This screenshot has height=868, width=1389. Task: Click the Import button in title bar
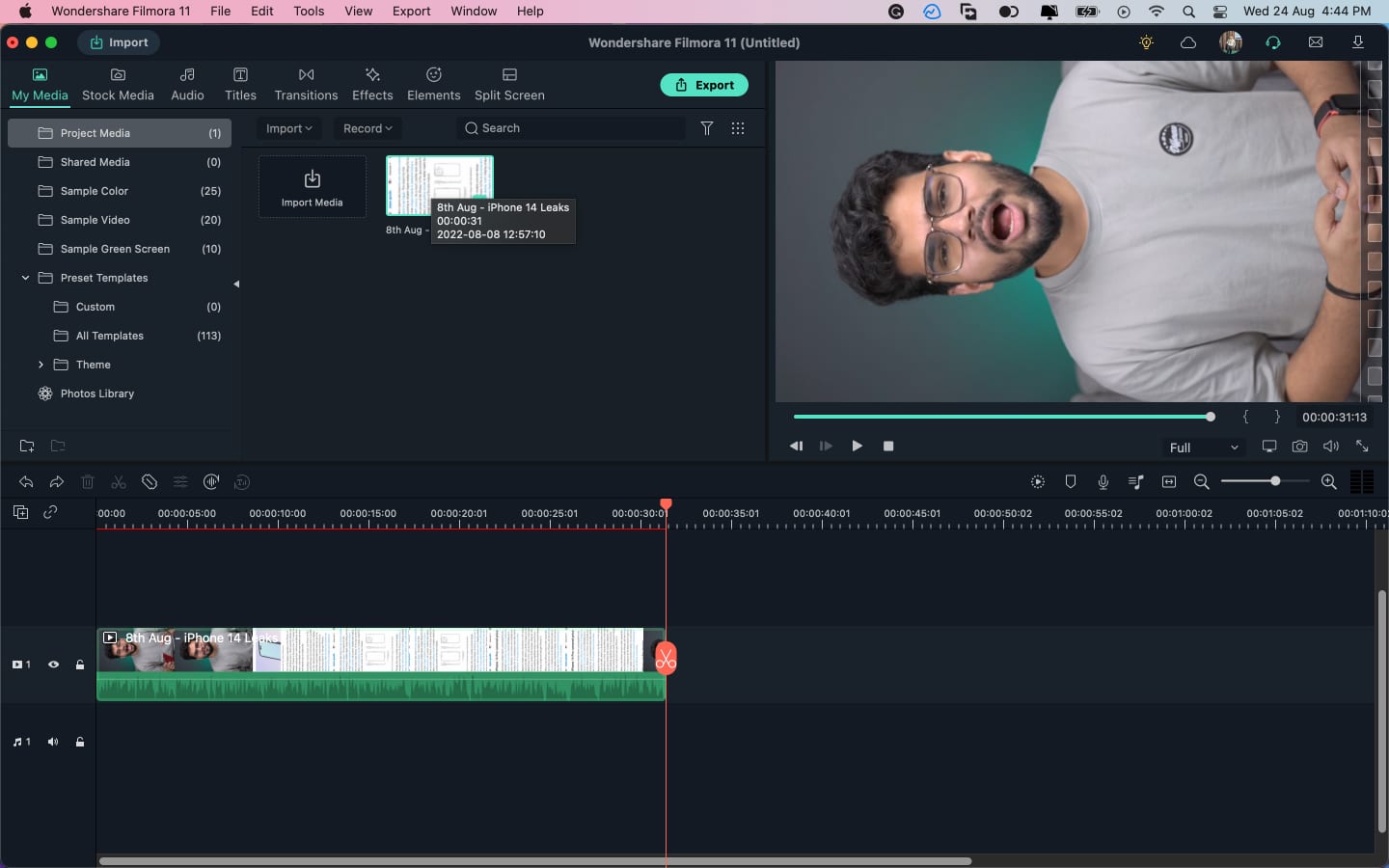[x=120, y=42]
